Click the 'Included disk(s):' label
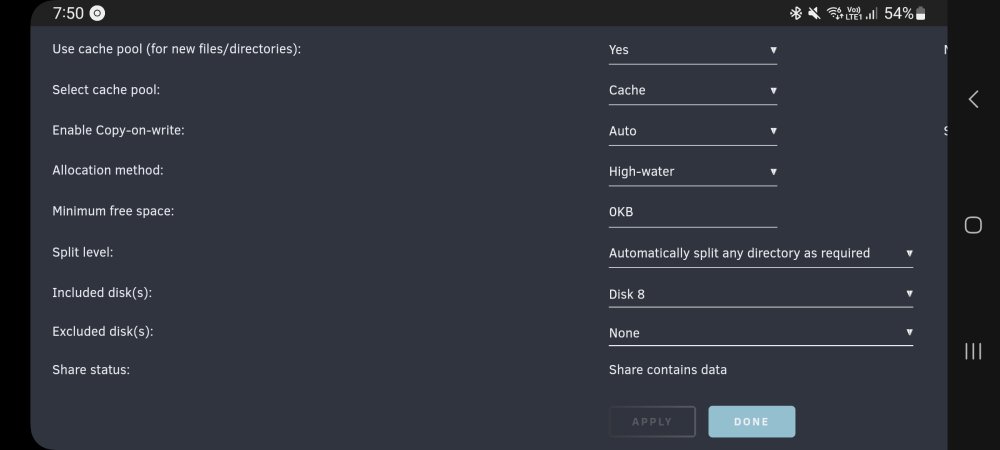1000x450 pixels. 102,293
